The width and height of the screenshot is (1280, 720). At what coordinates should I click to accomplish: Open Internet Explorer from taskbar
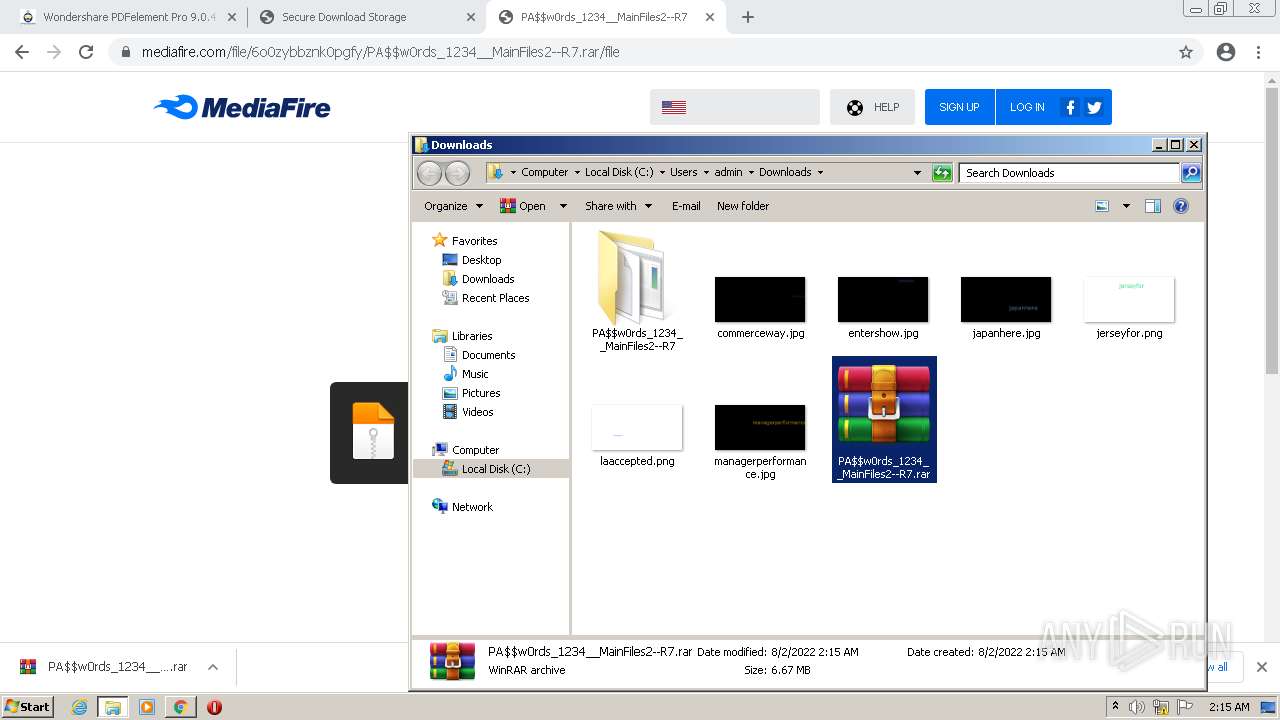79,707
